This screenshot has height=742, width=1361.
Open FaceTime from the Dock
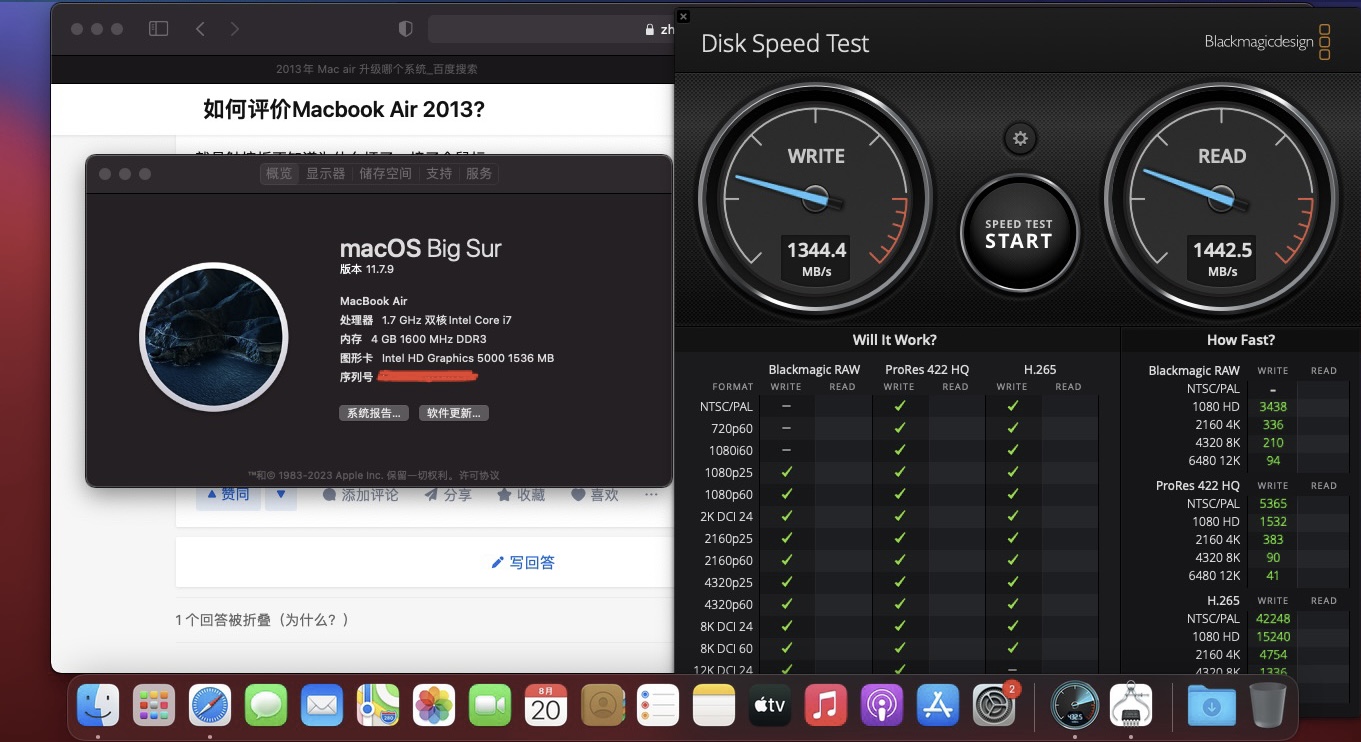point(490,706)
